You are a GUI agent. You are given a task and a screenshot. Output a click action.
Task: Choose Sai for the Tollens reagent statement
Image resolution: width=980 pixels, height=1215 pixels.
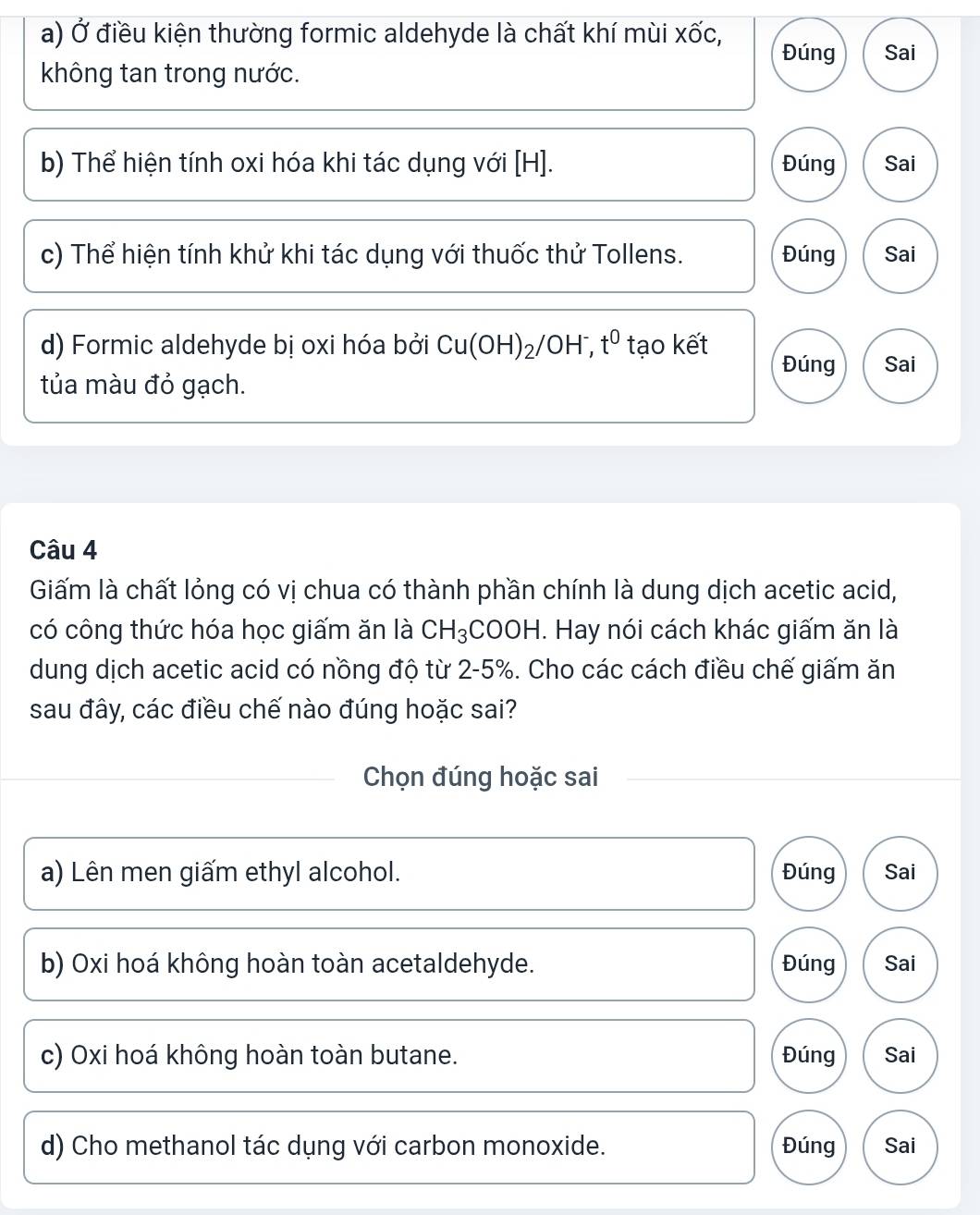[900, 254]
